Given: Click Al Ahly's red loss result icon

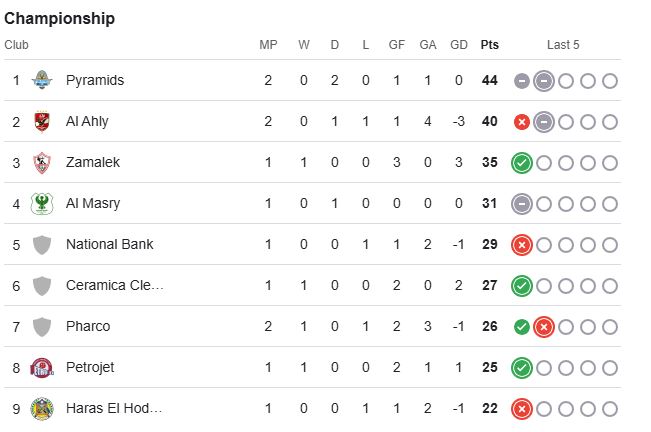Looking at the screenshot, I should [522, 122].
